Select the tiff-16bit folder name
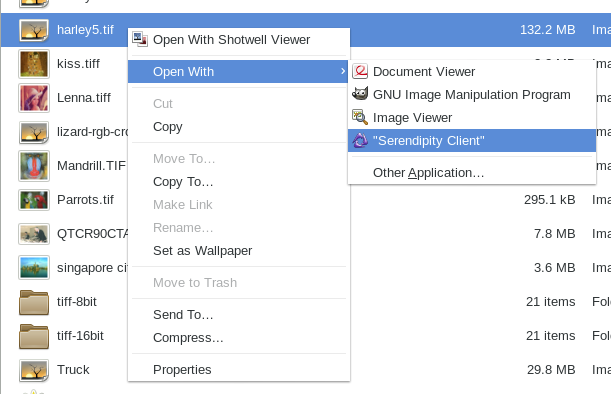Image resolution: width=611 pixels, height=394 pixels. coord(80,336)
